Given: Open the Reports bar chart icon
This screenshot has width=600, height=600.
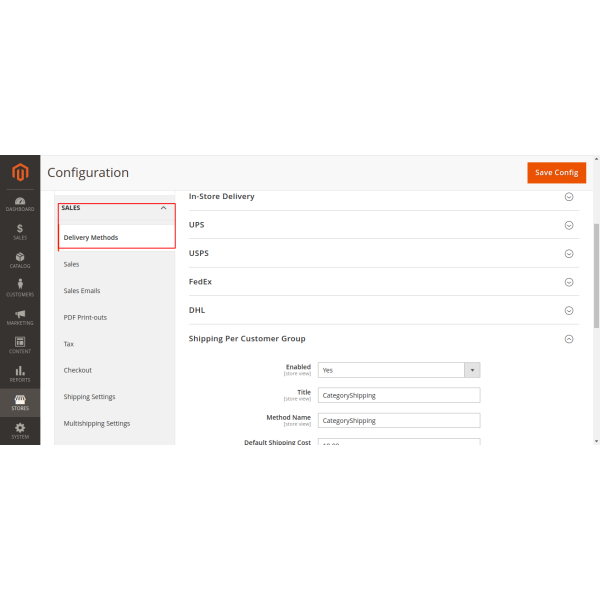Looking at the screenshot, I should 20,374.
